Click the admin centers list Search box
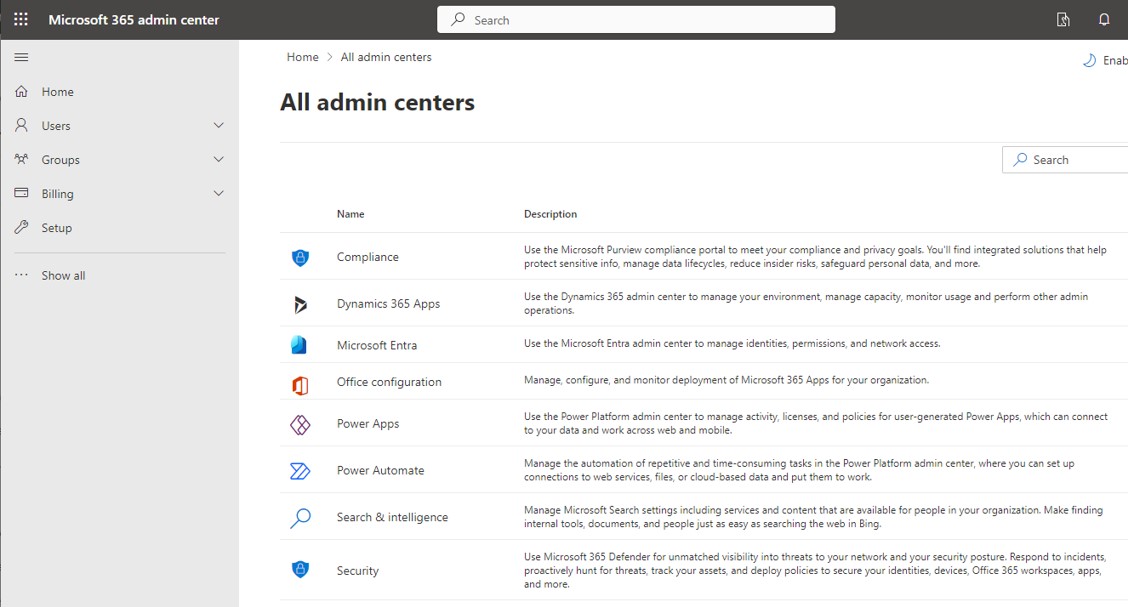 point(1065,160)
